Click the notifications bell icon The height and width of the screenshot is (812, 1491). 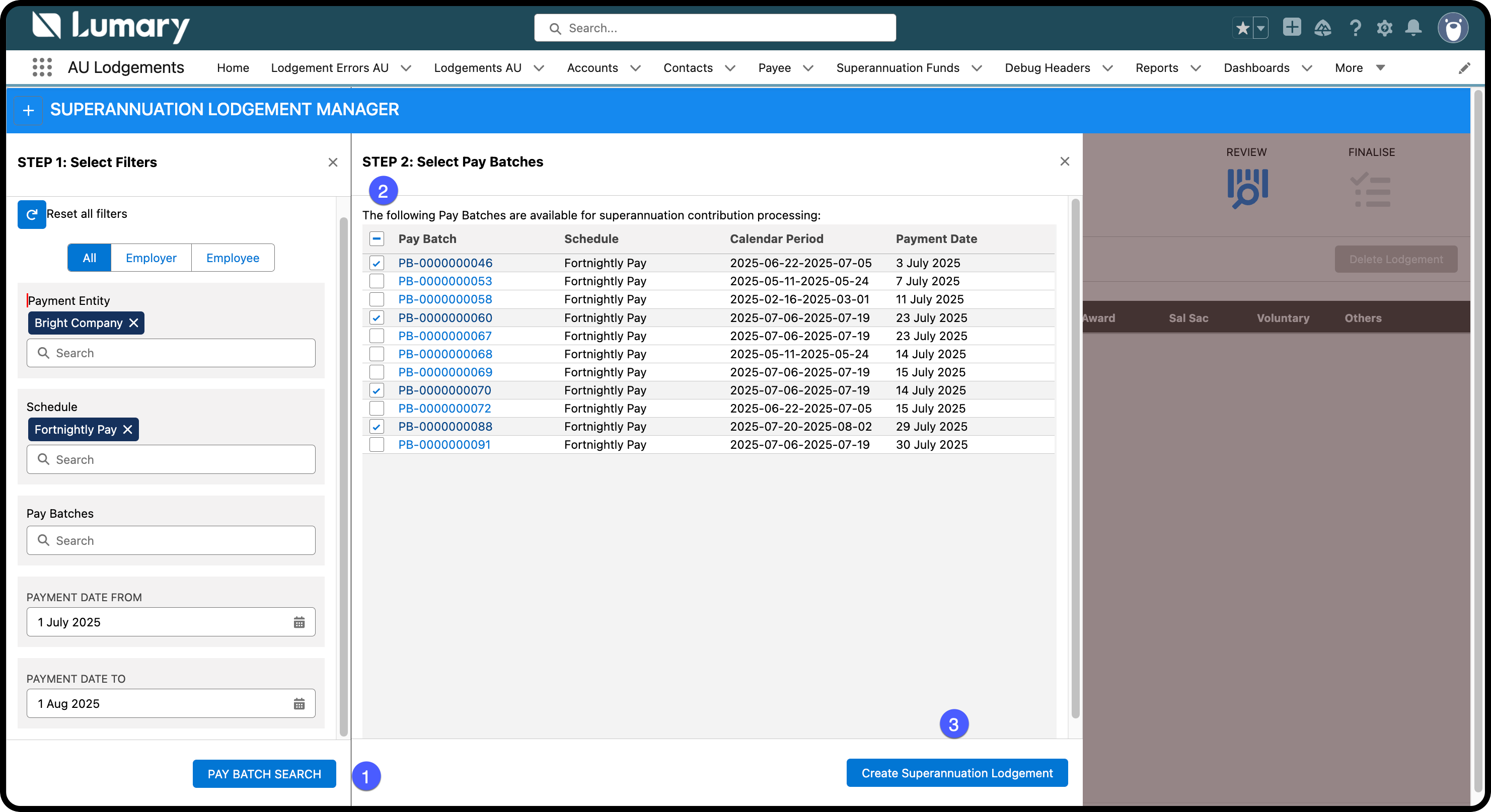(x=1413, y=28)
